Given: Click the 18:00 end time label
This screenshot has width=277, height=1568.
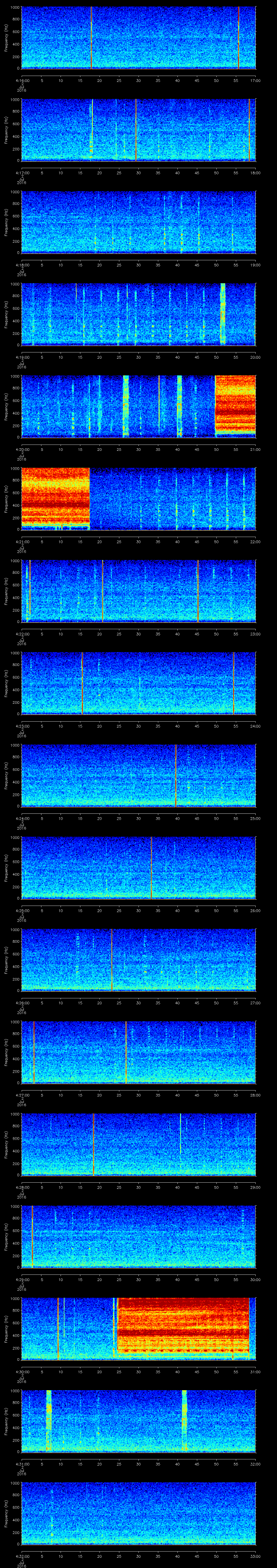Looking at the screenshot, I should click(255, 173).
